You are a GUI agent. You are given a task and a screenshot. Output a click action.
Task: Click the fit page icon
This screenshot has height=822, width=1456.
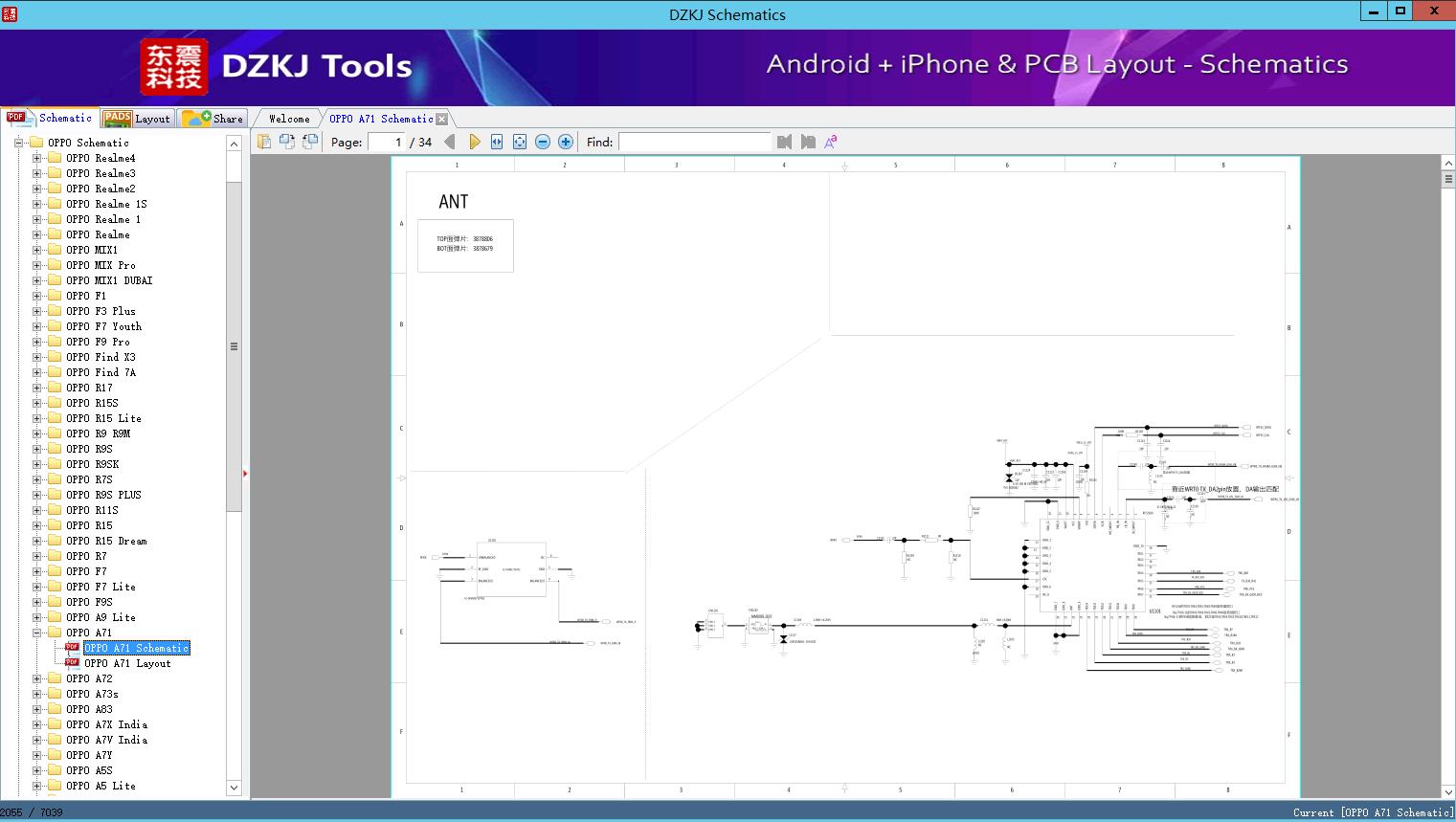[520, 142]
